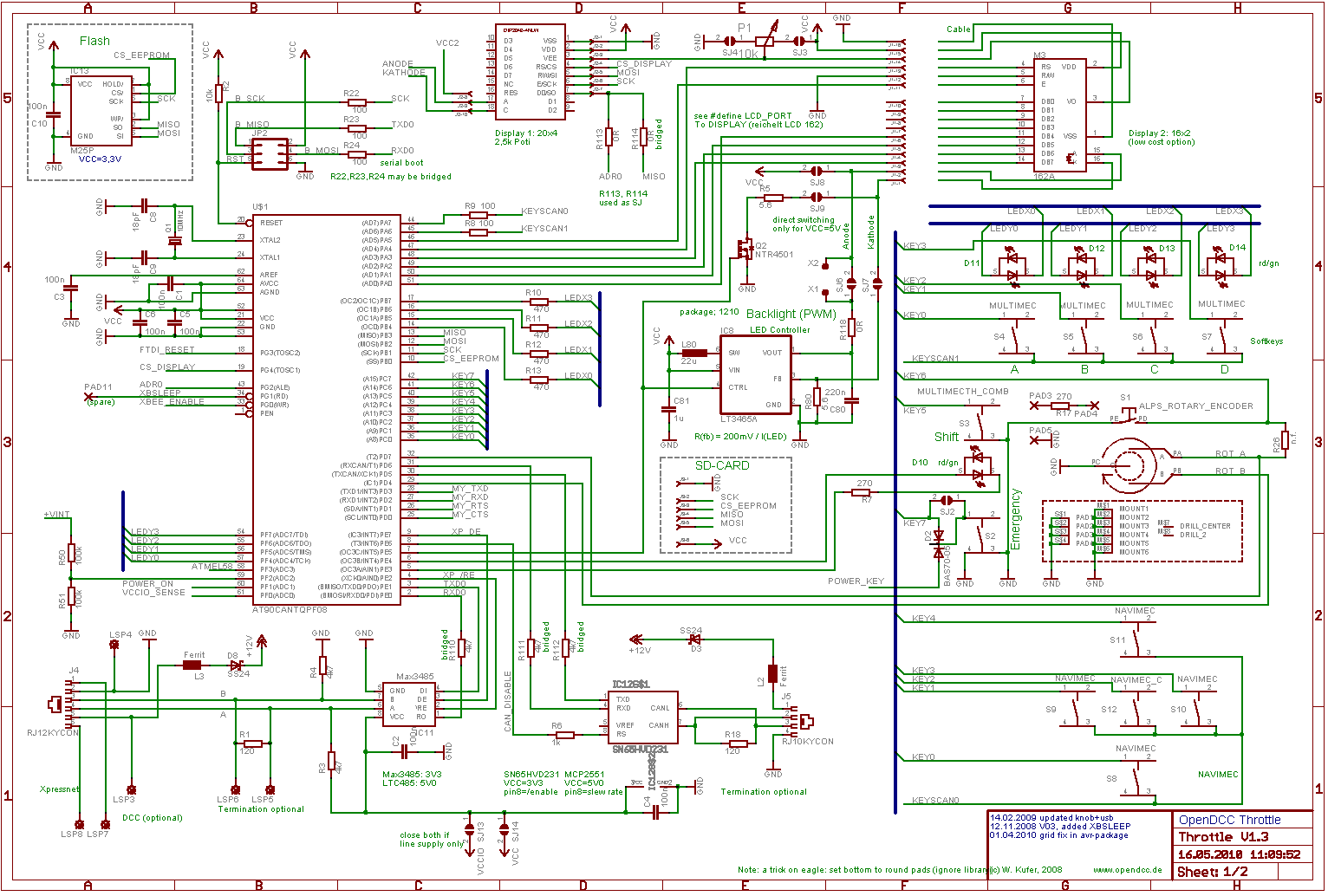Click the 'DCC (optional)' label
Screen dimensions: 1328x896
click(153, 817)
